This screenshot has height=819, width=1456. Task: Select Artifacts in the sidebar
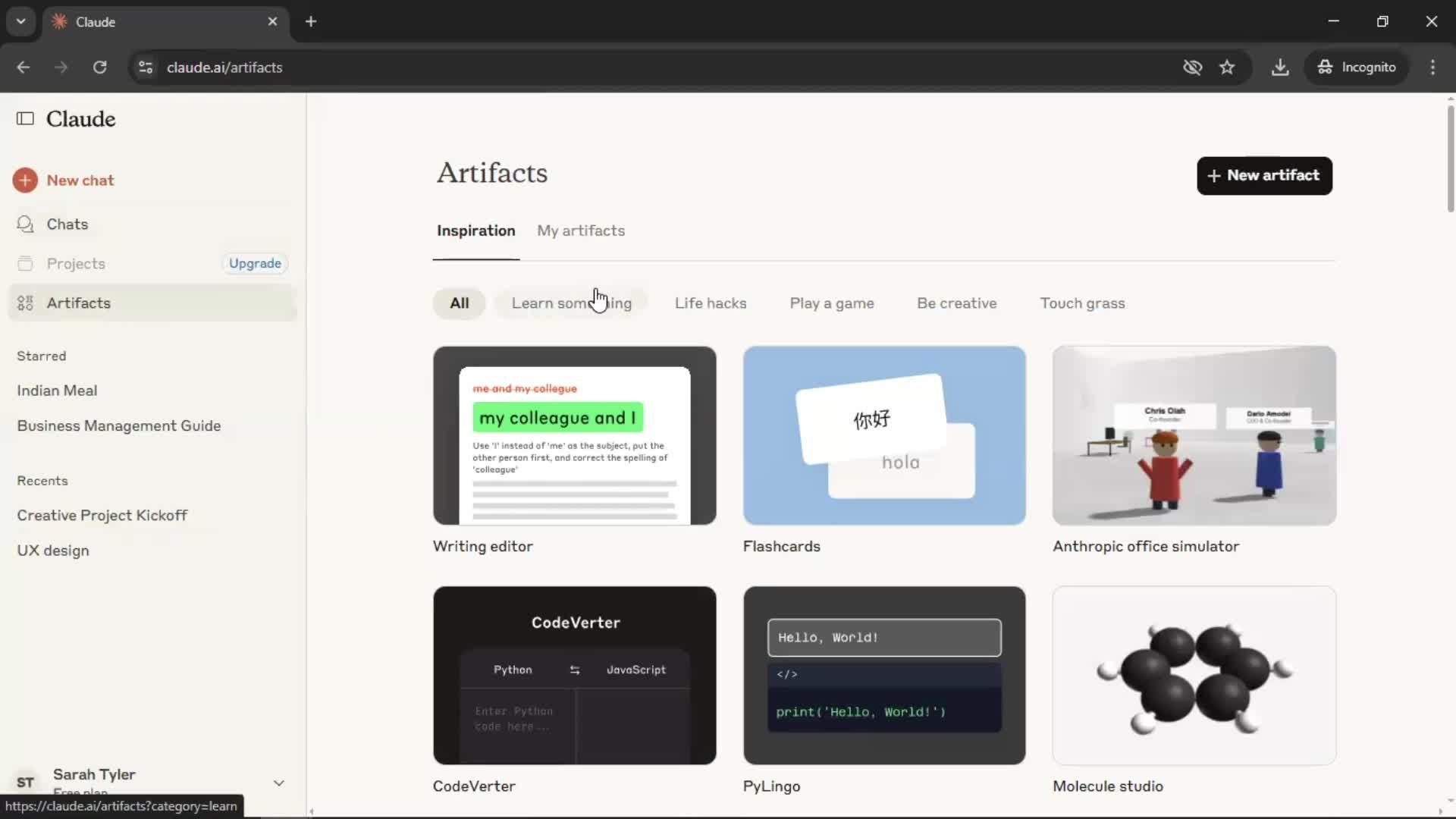pyautogui.click(x=152, y=303)
